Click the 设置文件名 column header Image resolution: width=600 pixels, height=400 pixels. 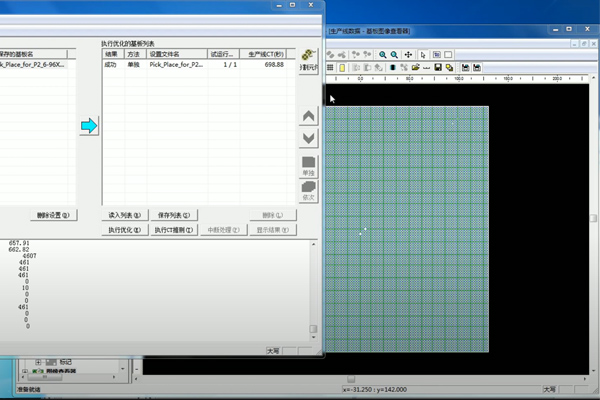point(177,54)
